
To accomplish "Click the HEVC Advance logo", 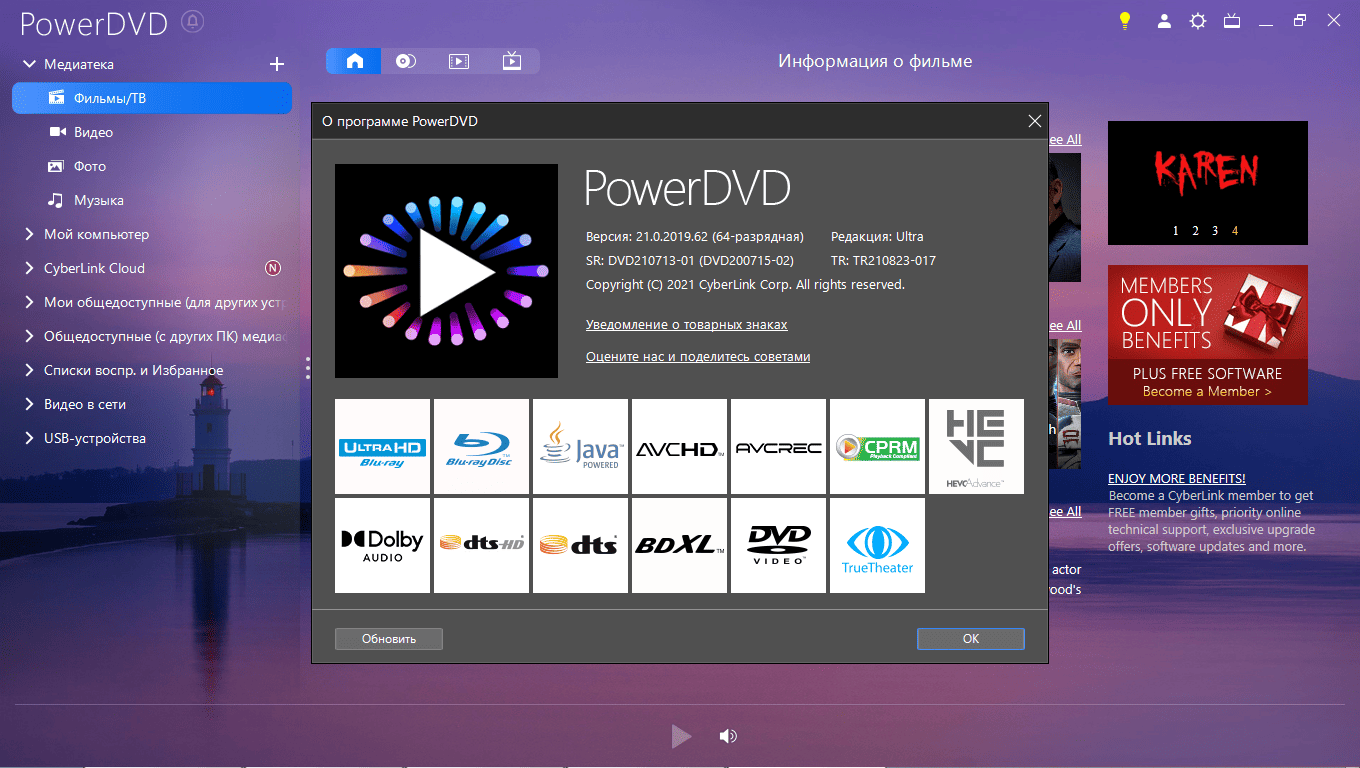I will tap(976, 446).
